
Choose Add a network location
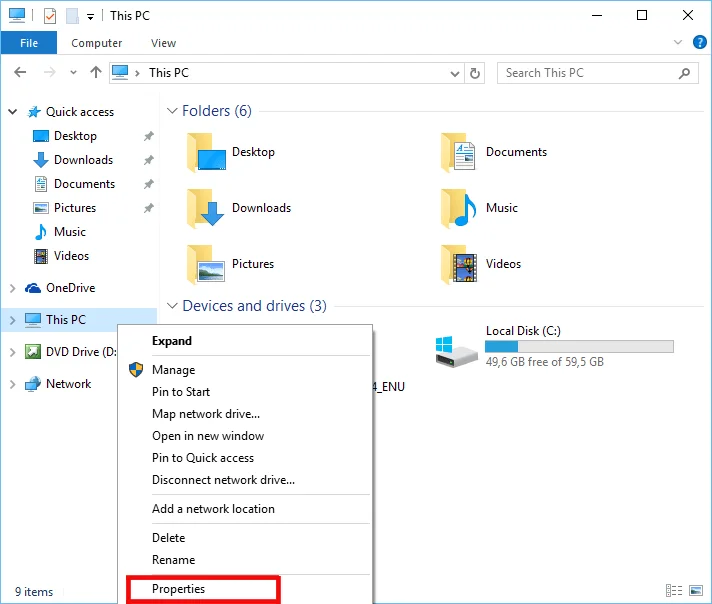coord(246,509)
